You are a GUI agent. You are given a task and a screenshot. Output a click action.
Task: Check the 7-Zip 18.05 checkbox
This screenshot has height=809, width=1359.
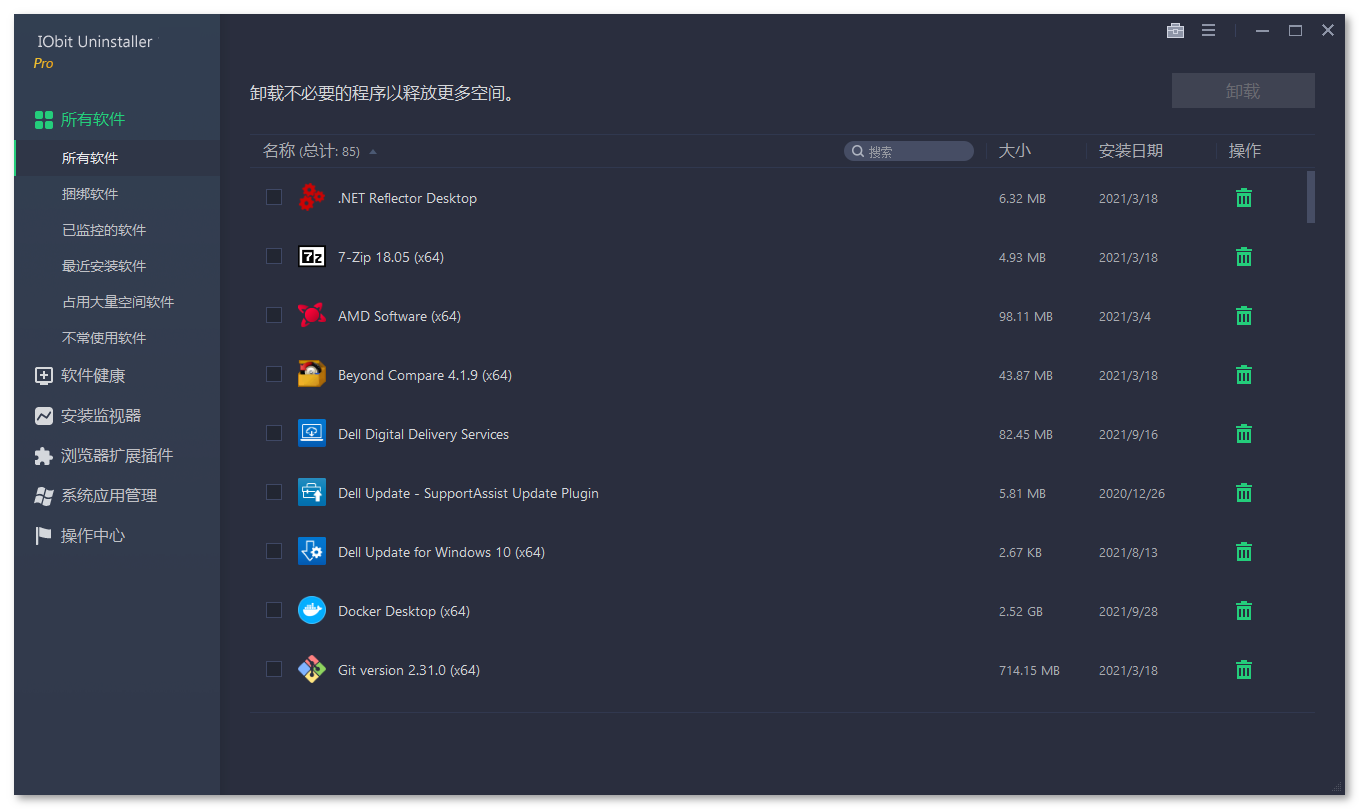274,256
